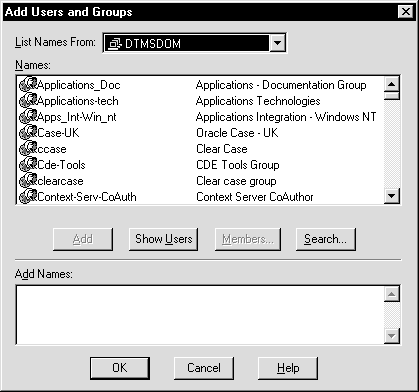Select the Cde-Tools group name
419x392 pixels.
tap(61, 165)
